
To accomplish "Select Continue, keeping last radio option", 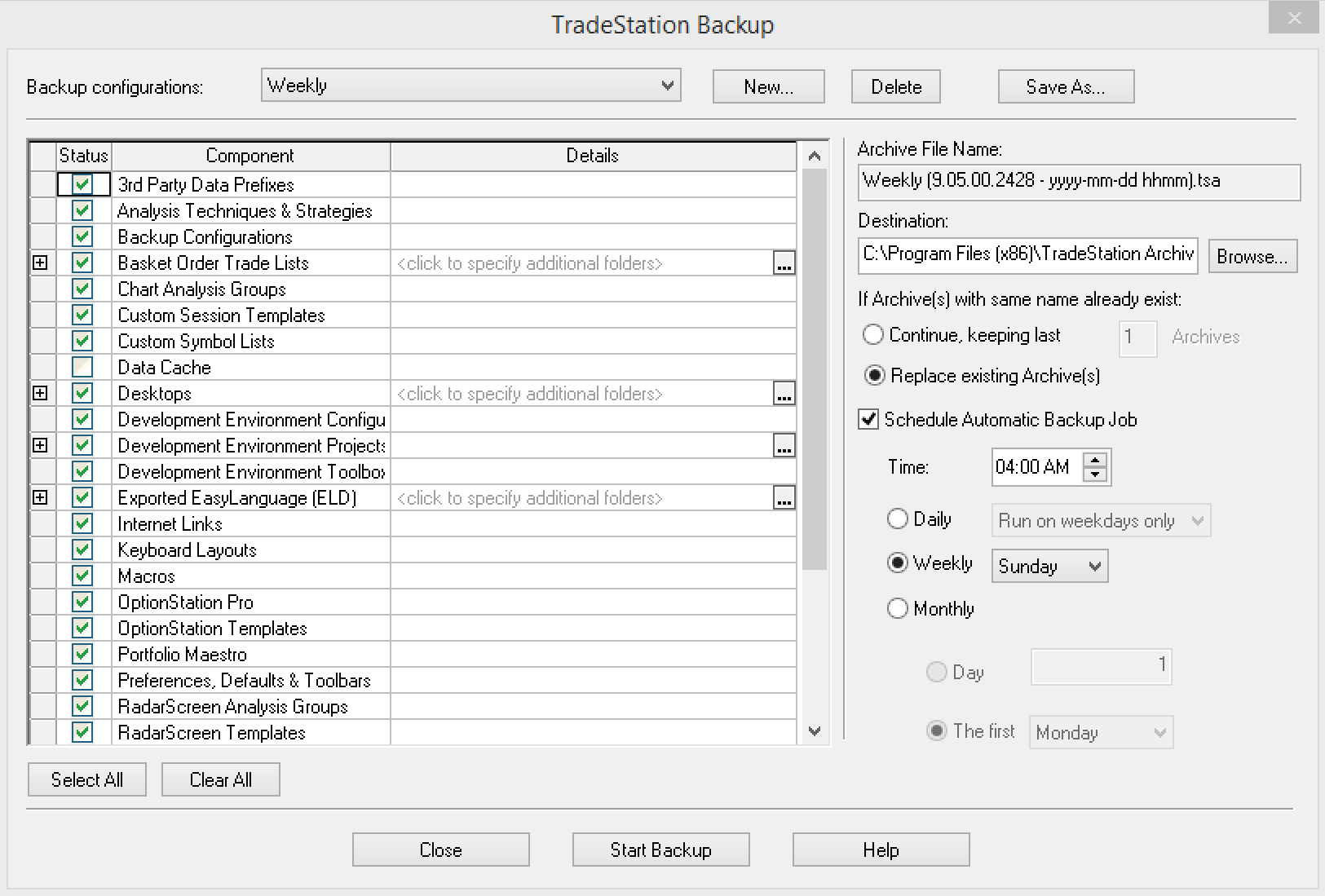I will pos(873,334).
